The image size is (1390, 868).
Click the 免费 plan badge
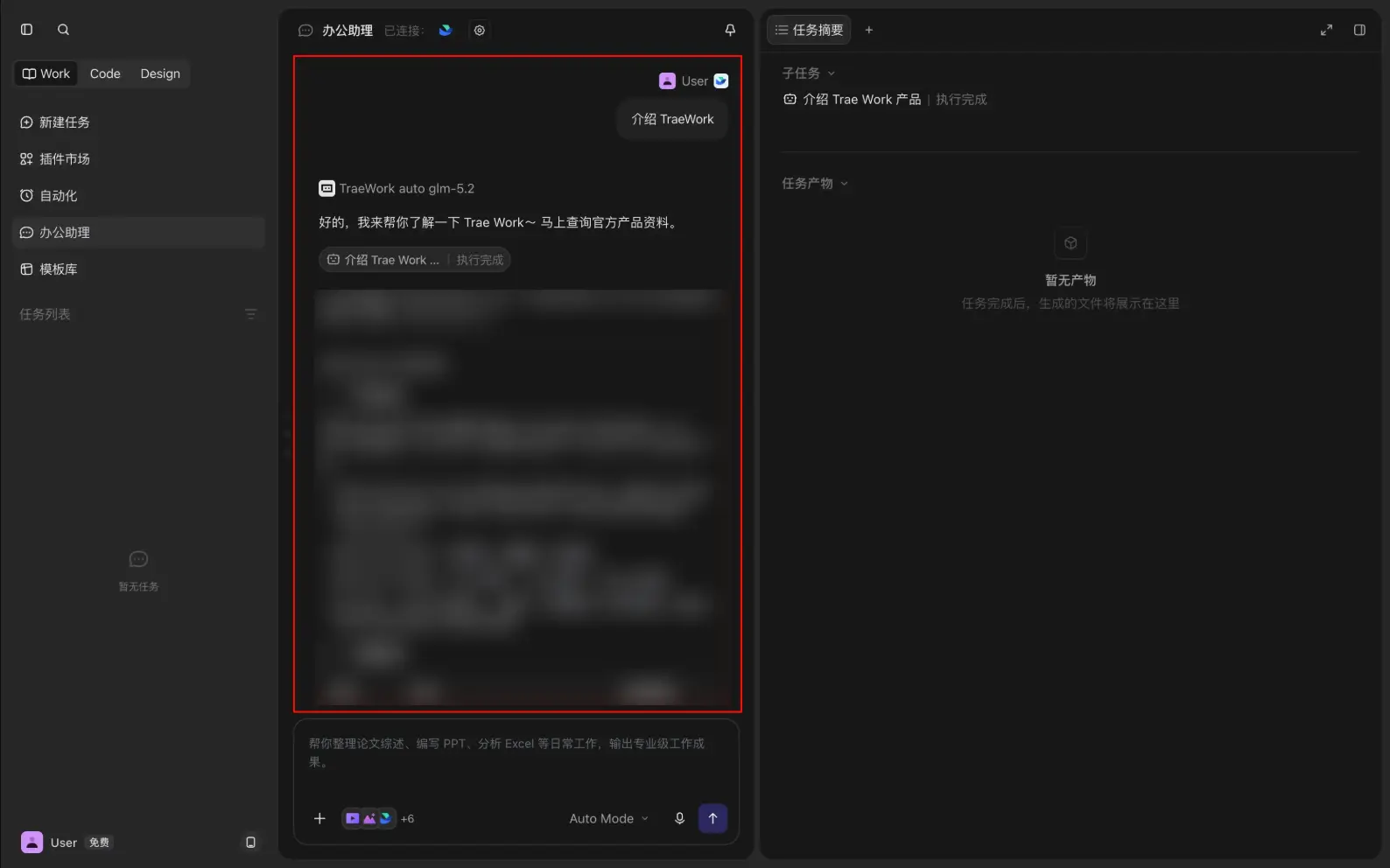tap(100, 843)
